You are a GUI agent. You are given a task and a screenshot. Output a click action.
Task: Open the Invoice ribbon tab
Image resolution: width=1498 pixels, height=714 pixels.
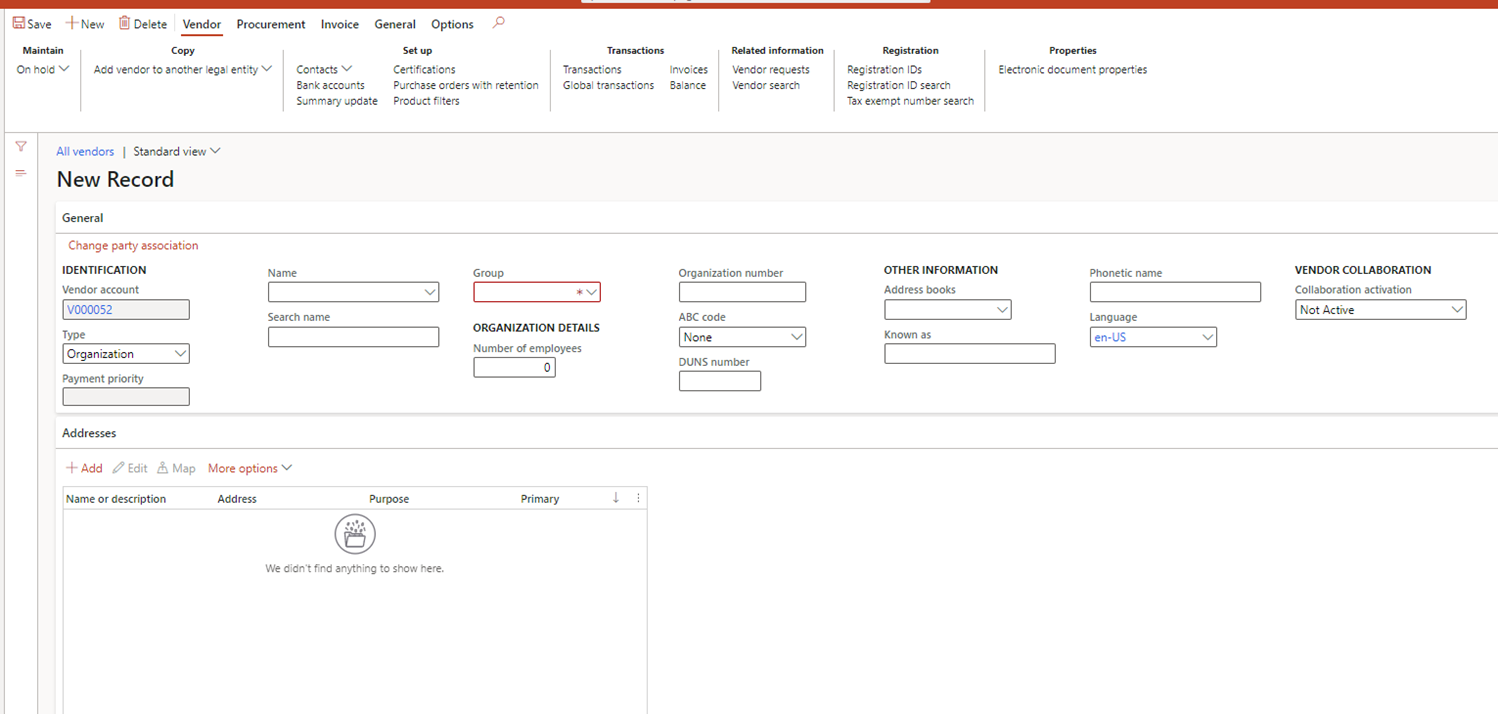point(339,24)
